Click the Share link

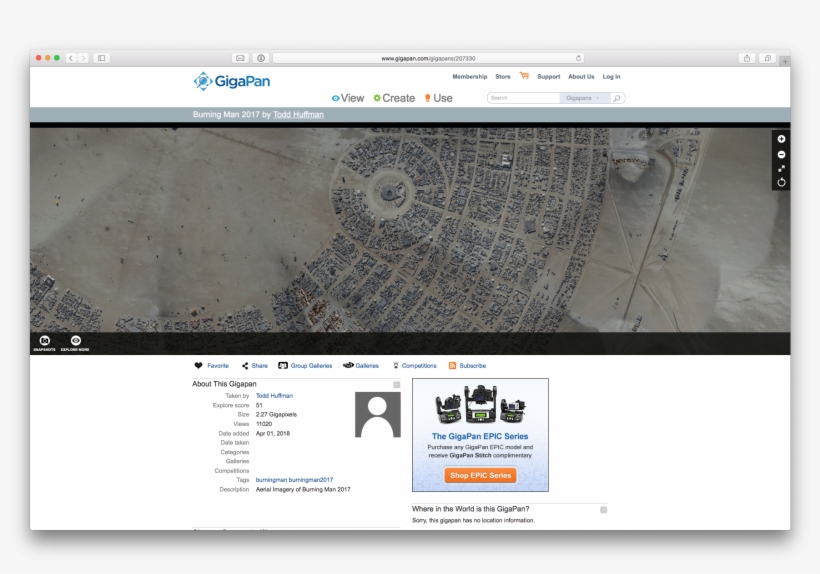pyautogui.click(x=255, y=365)
